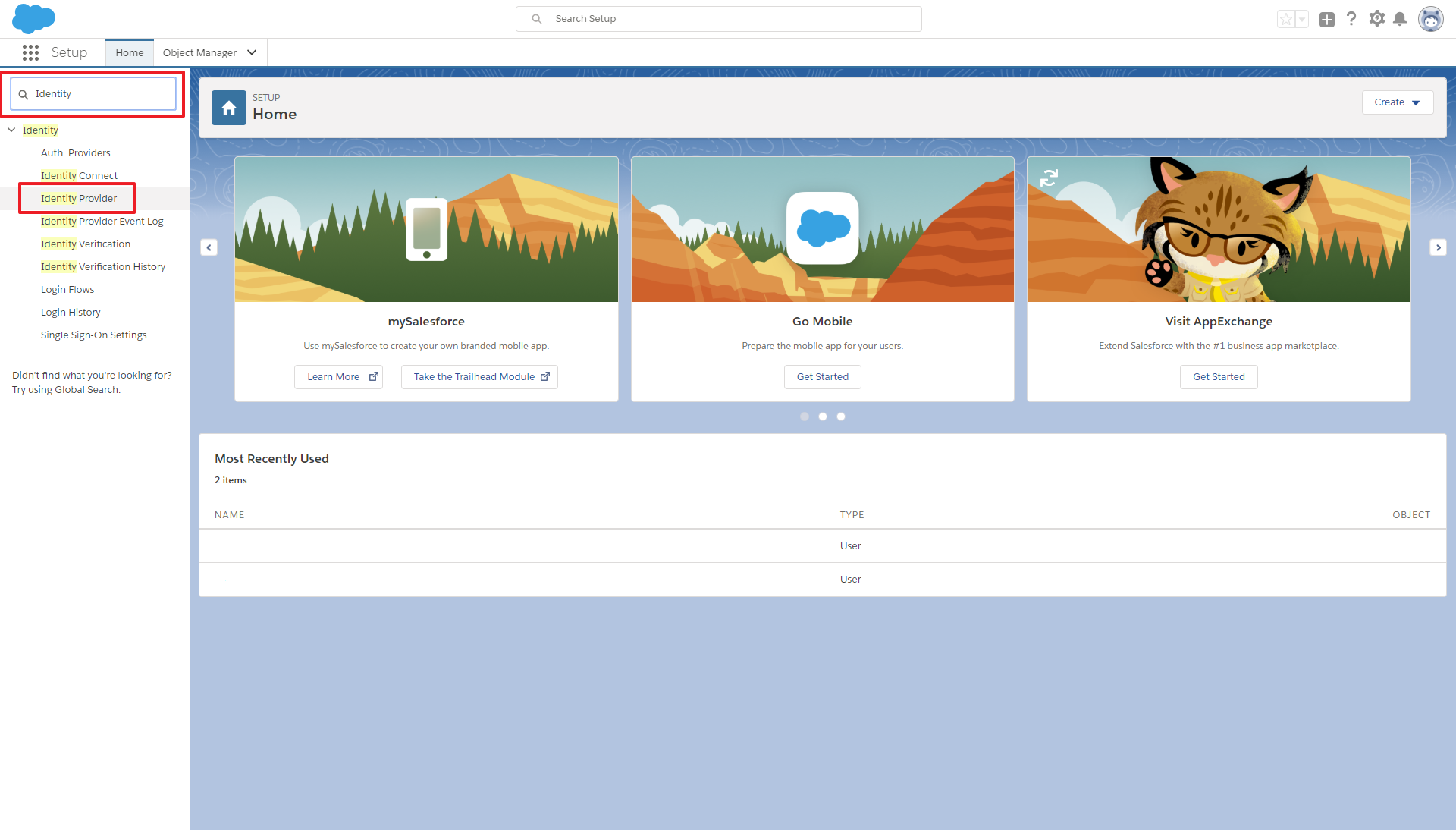
Task: Open the help question mark icon
Action: (1351, 19)
